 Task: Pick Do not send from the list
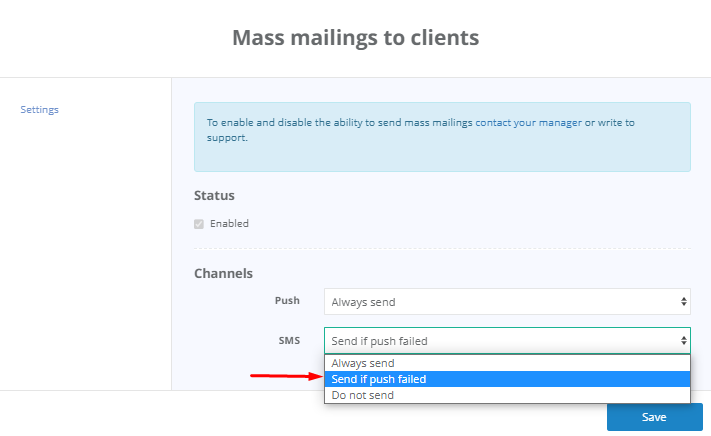click(362, 395)
